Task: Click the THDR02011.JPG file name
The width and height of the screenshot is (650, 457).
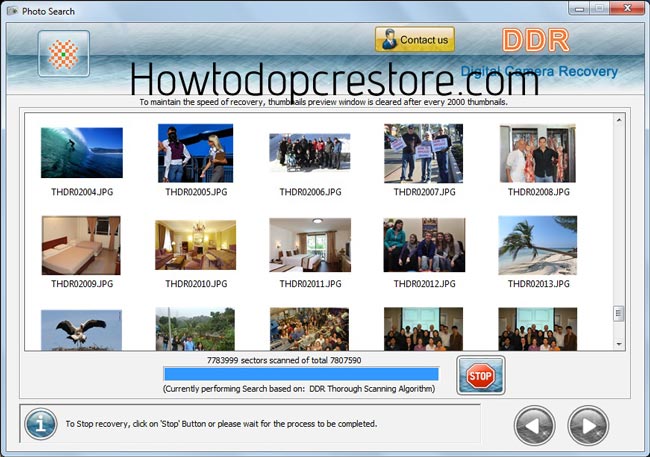Action: point(310,284)
